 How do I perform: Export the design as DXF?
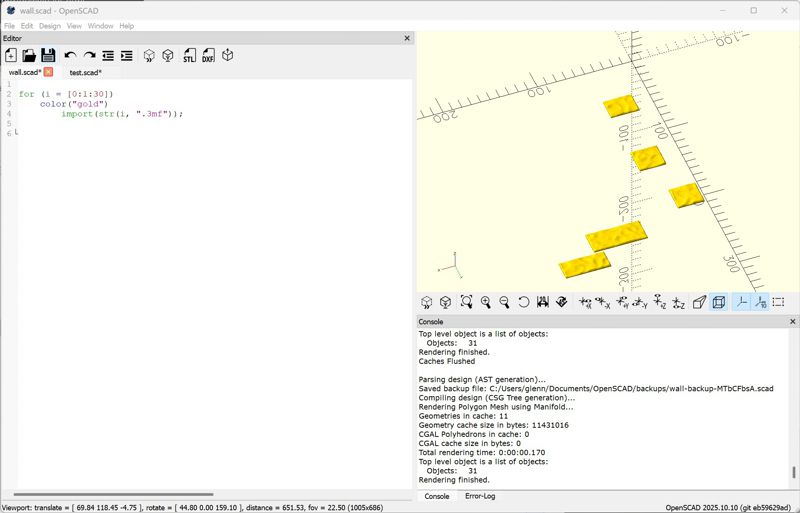click(208, 56)
